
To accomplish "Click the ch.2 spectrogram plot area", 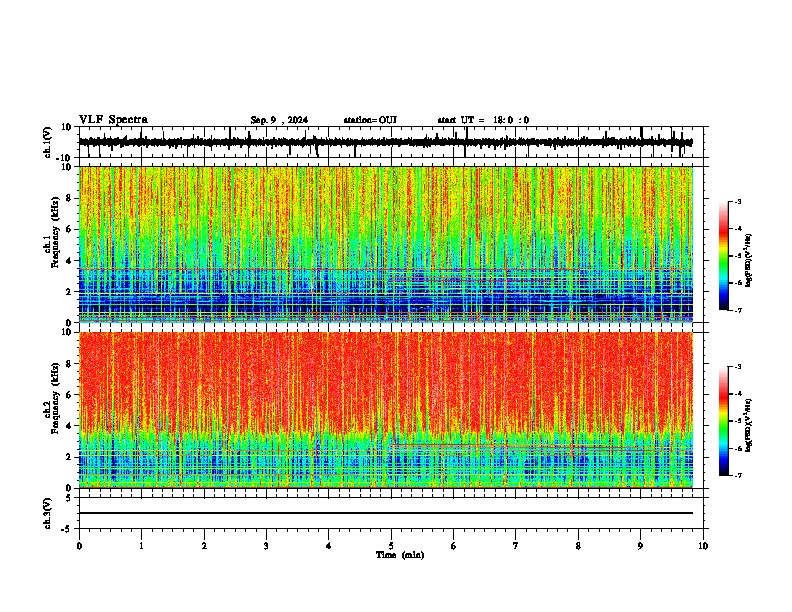I will [385, 410].
